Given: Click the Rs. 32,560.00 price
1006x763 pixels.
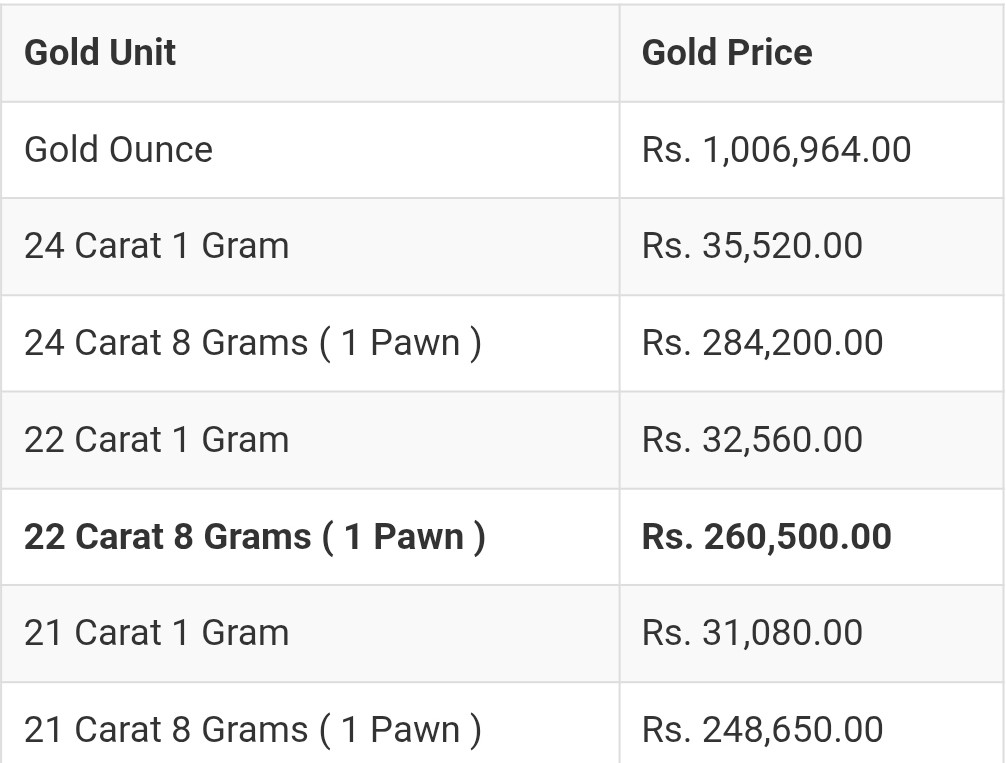Looking at the screenshot, I should [x=752, y=440].
